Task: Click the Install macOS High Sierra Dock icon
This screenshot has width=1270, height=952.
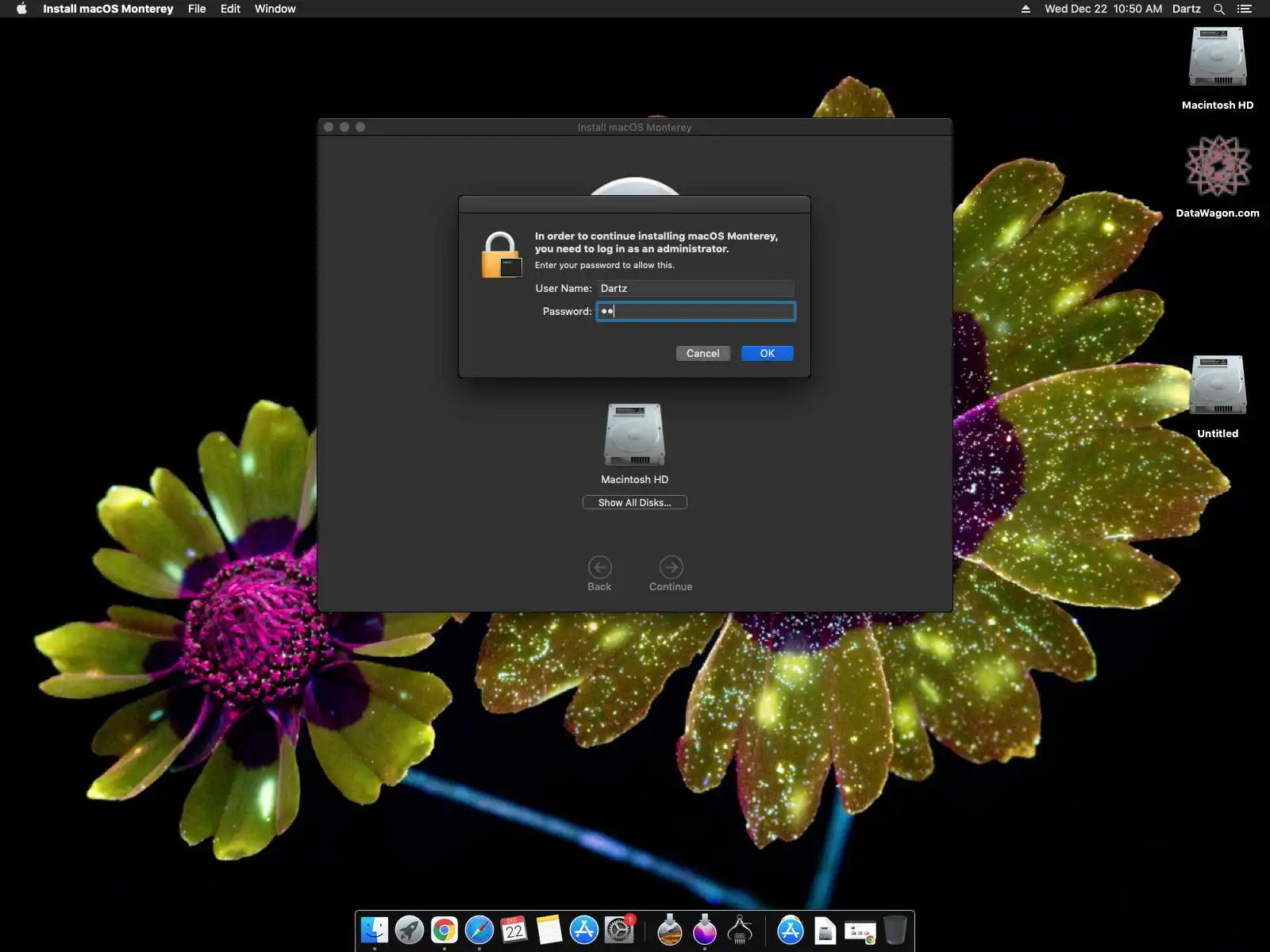Action: 670,930
